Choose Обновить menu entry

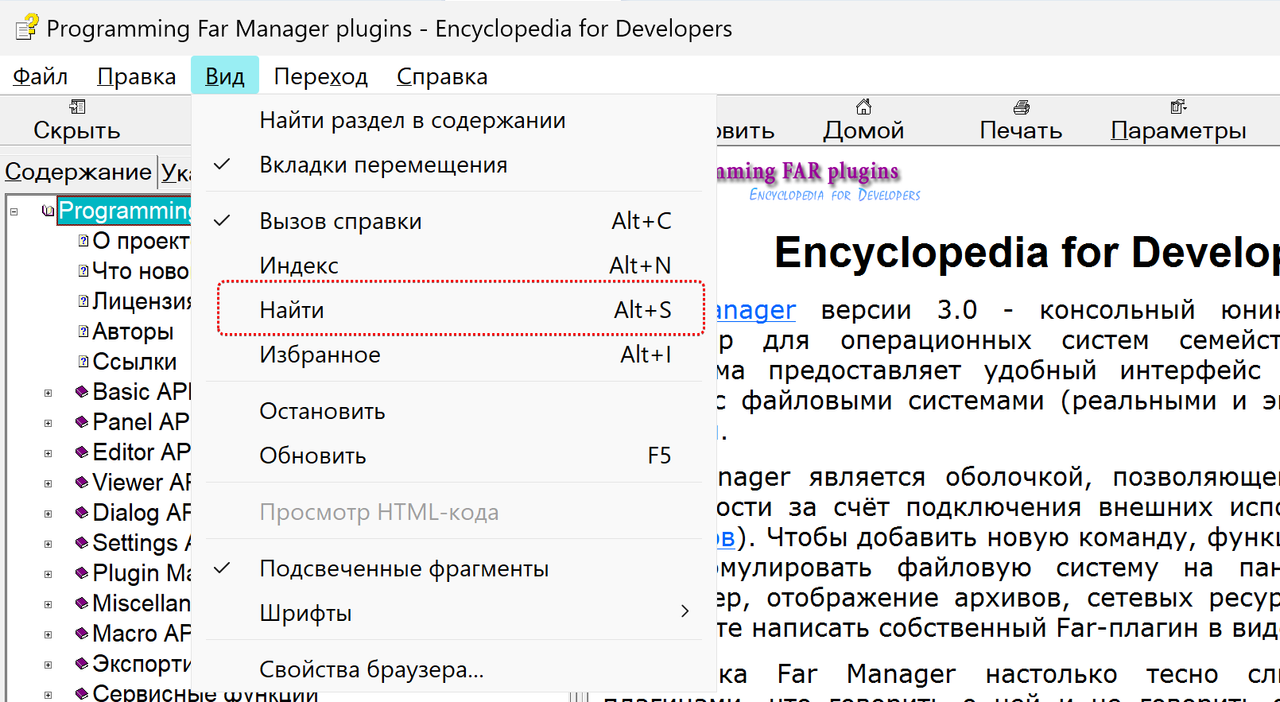point(454,456)
